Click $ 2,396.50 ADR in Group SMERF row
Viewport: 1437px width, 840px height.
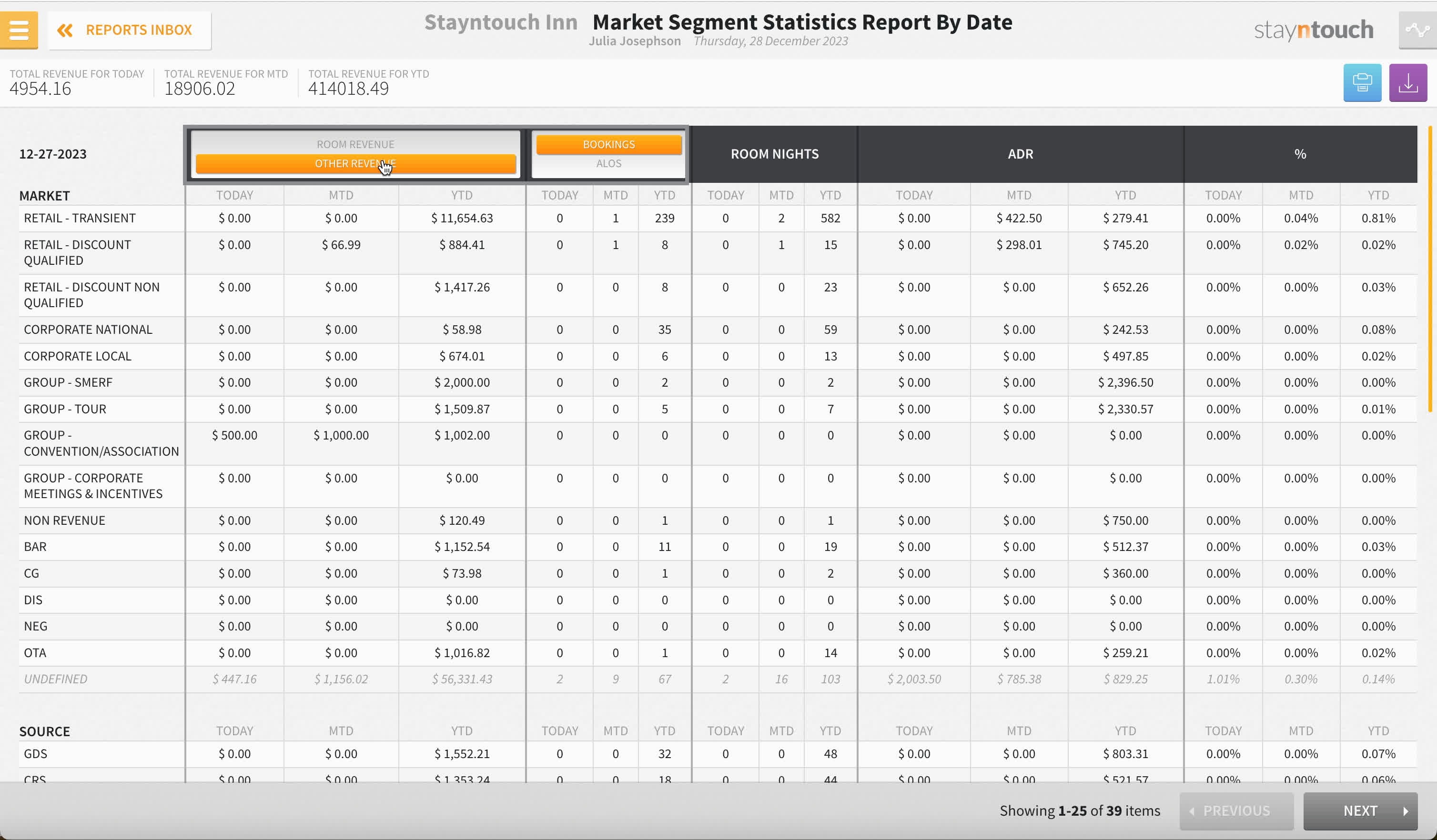coord(1126,382)
